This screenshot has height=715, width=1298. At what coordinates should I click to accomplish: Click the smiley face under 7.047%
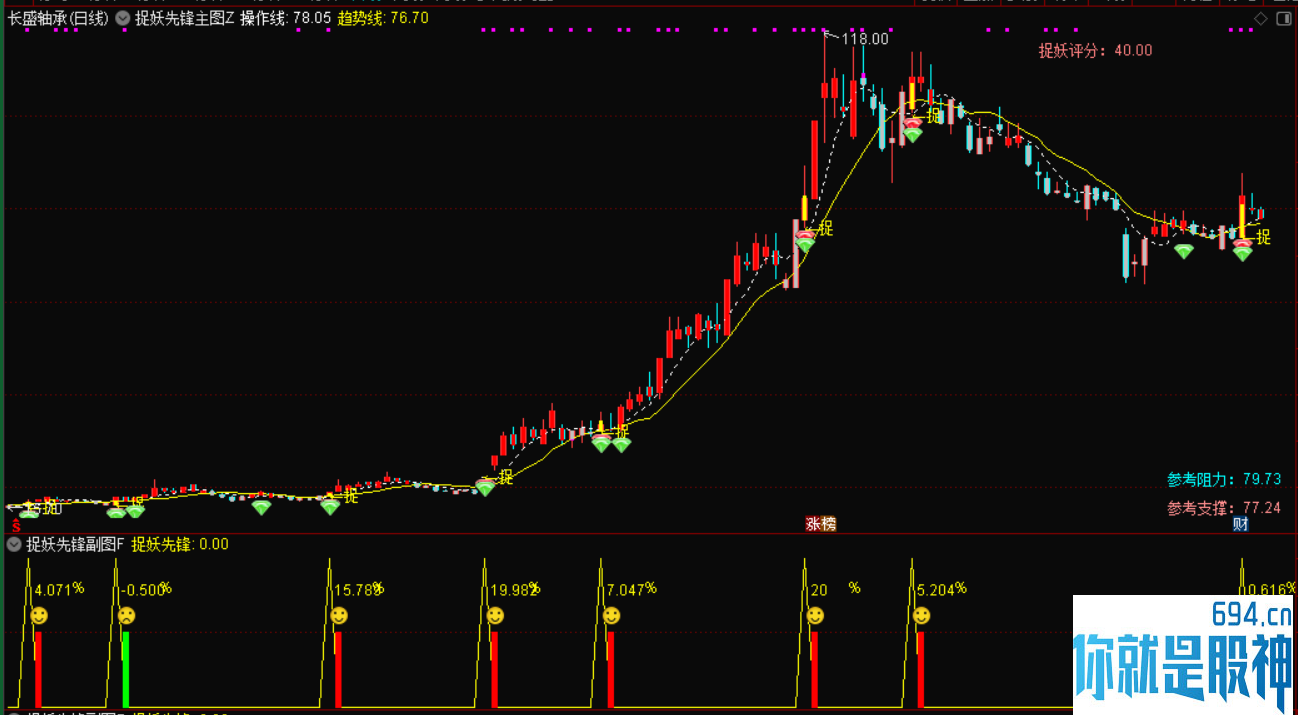pyautogui.click(x=612, y=616)
